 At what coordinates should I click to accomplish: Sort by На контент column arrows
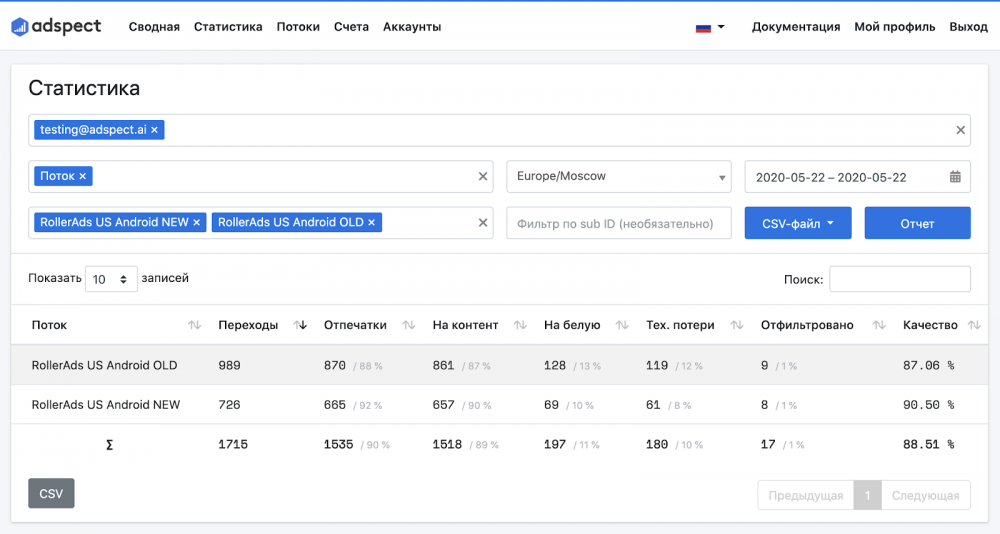[520, 325]
